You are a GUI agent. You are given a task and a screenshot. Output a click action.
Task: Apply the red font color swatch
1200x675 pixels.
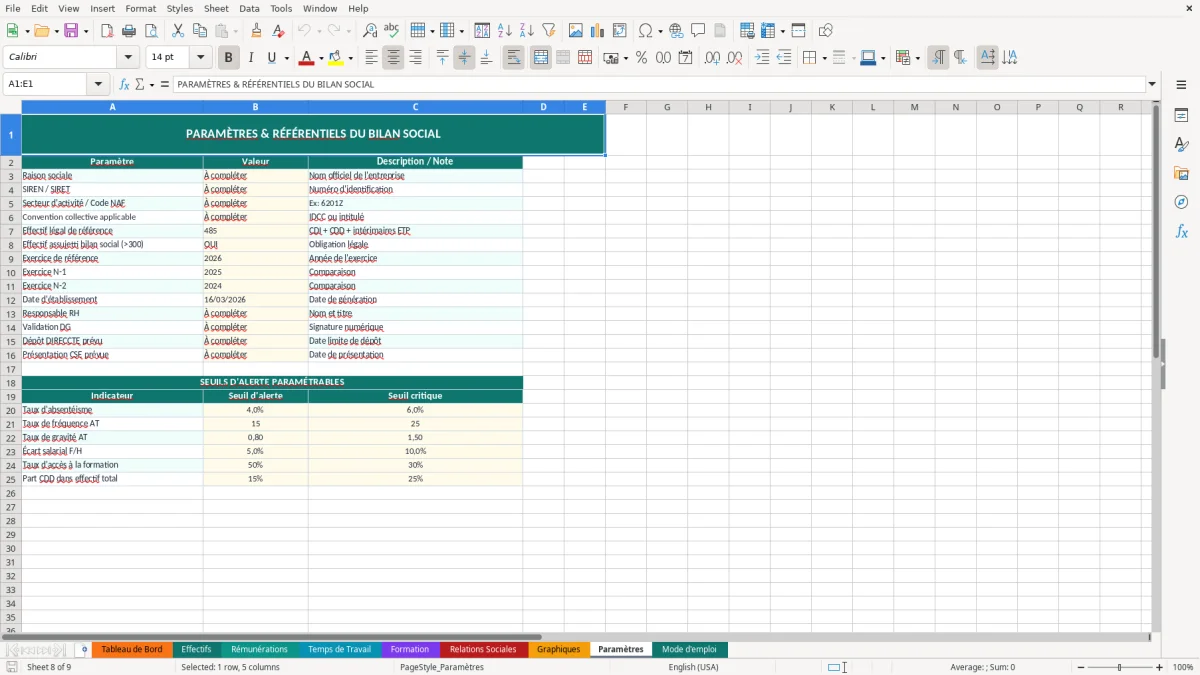[306, 58]
